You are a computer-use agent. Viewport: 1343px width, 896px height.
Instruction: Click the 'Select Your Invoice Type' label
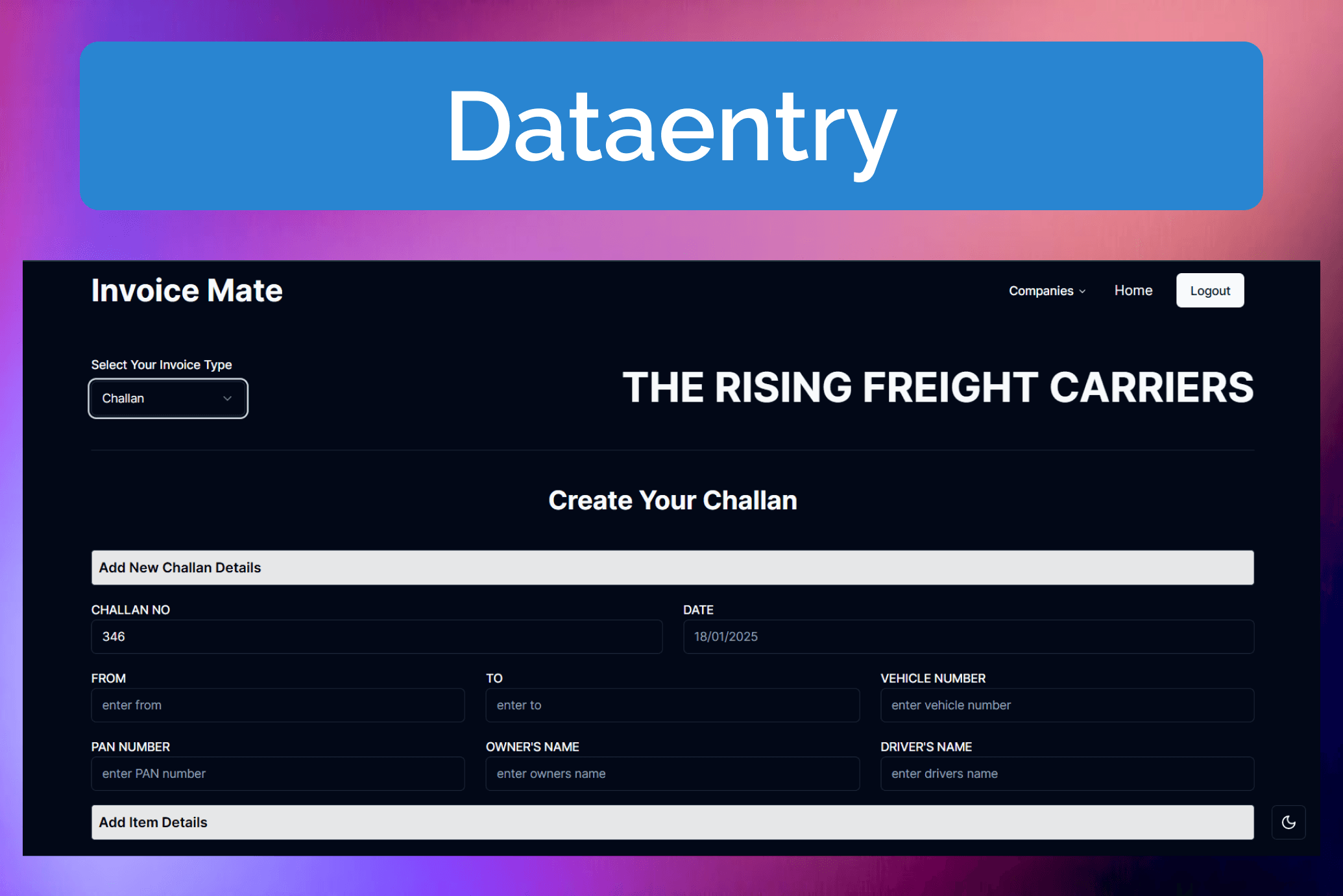click(x=162, y=365)
